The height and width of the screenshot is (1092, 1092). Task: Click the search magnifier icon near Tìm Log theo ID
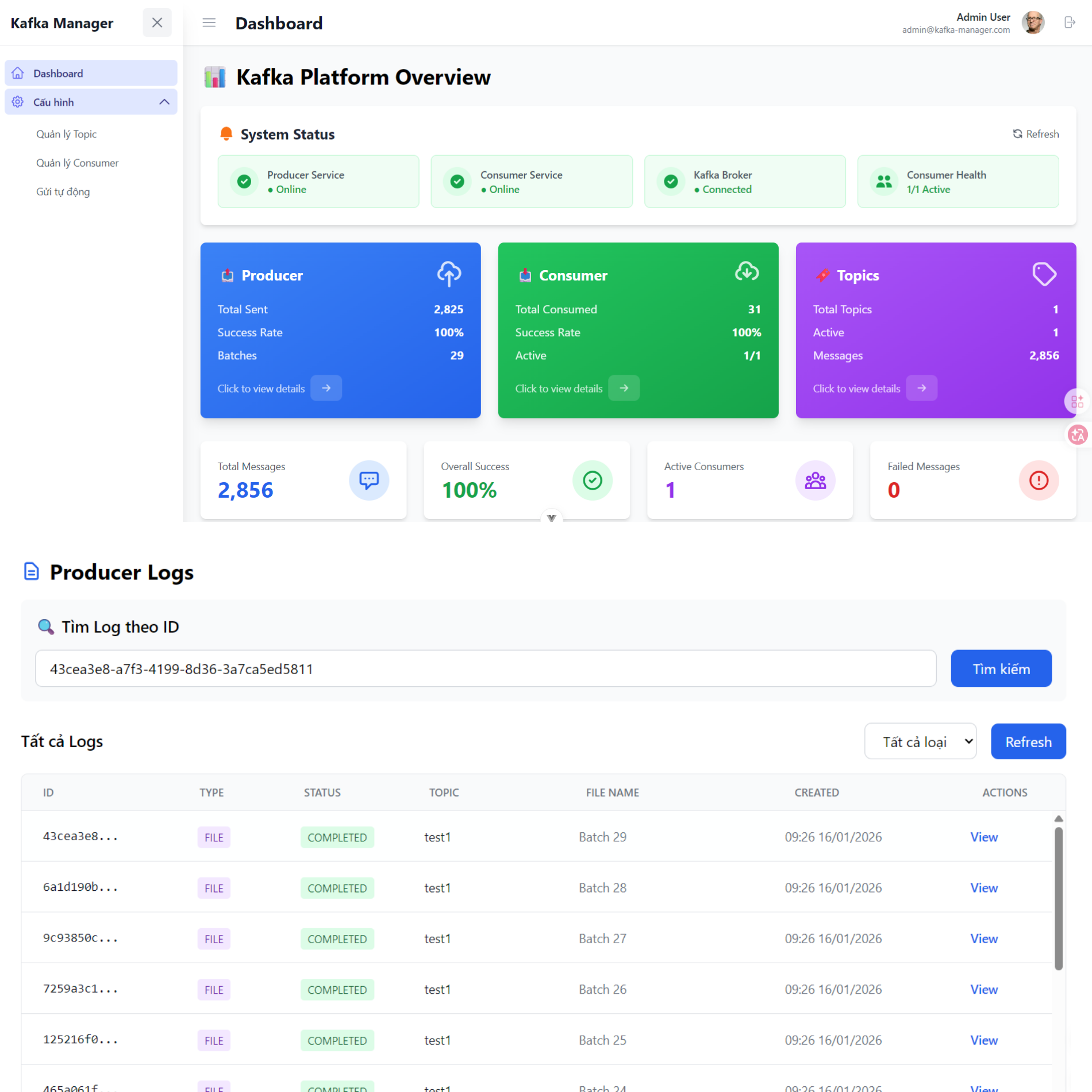45,626
